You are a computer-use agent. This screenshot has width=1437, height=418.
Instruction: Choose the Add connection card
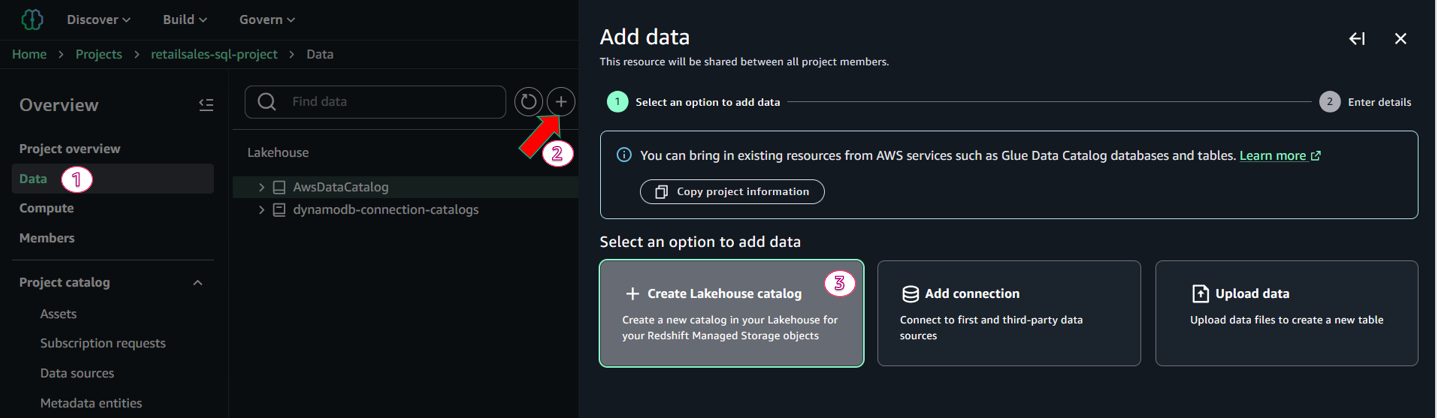pyautogui.click(x=1009, y=314)
